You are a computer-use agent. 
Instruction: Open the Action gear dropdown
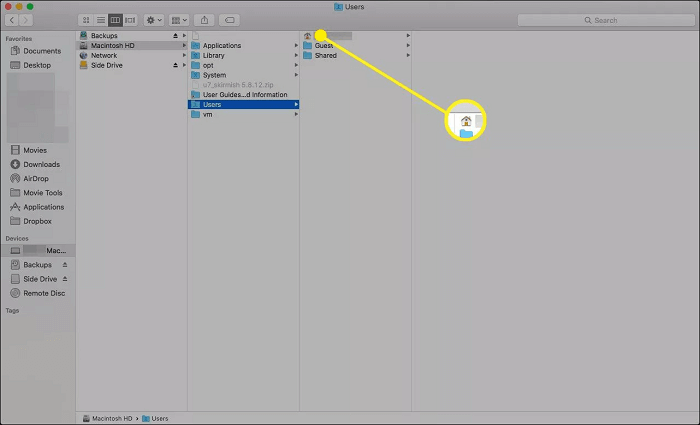click(x=154, y=20)
